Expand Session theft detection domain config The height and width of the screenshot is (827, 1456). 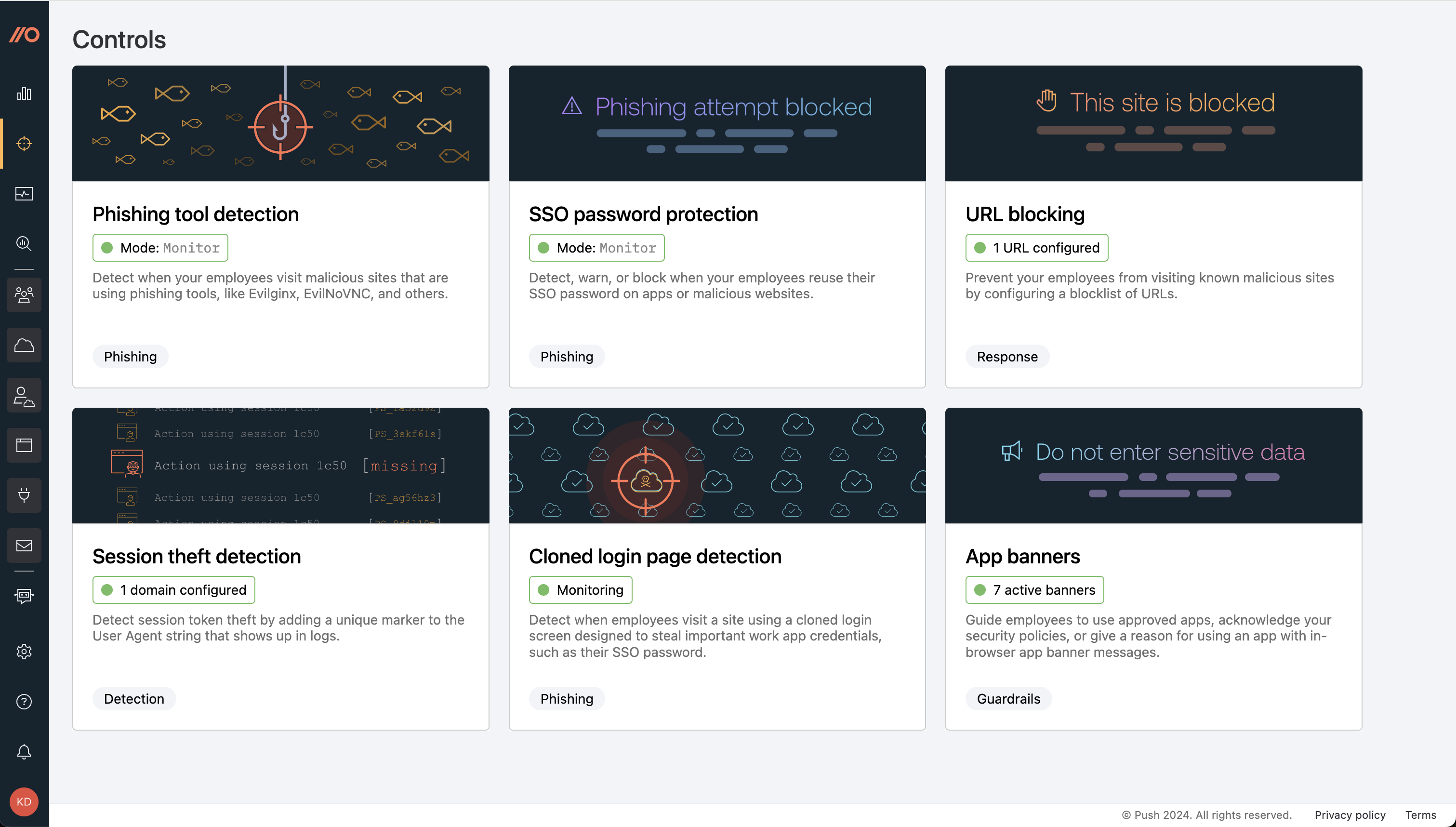point(173,589)
